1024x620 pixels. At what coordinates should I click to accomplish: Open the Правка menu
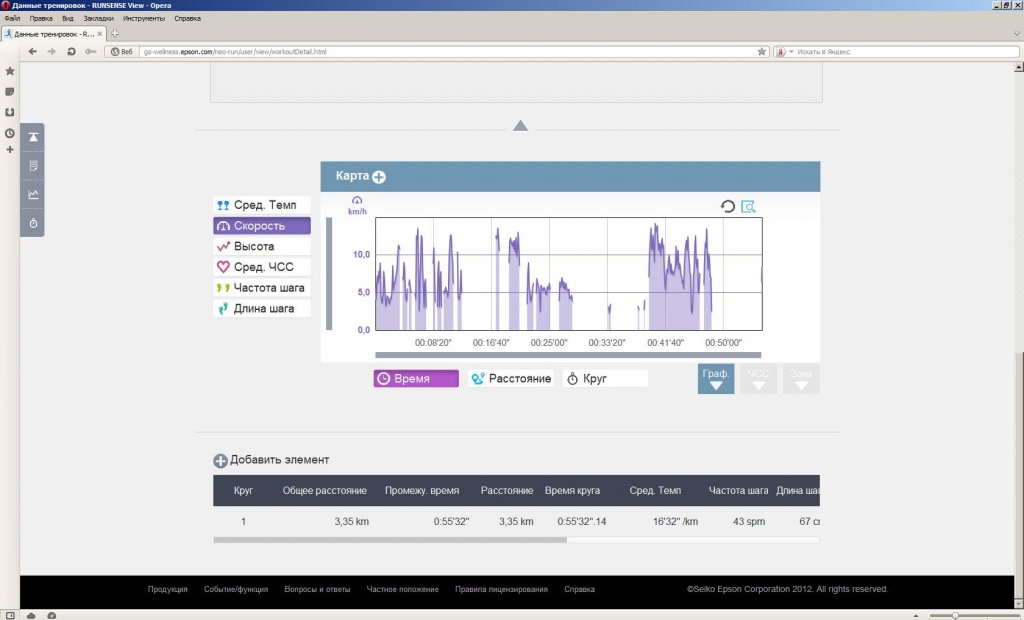pos(40,18)
